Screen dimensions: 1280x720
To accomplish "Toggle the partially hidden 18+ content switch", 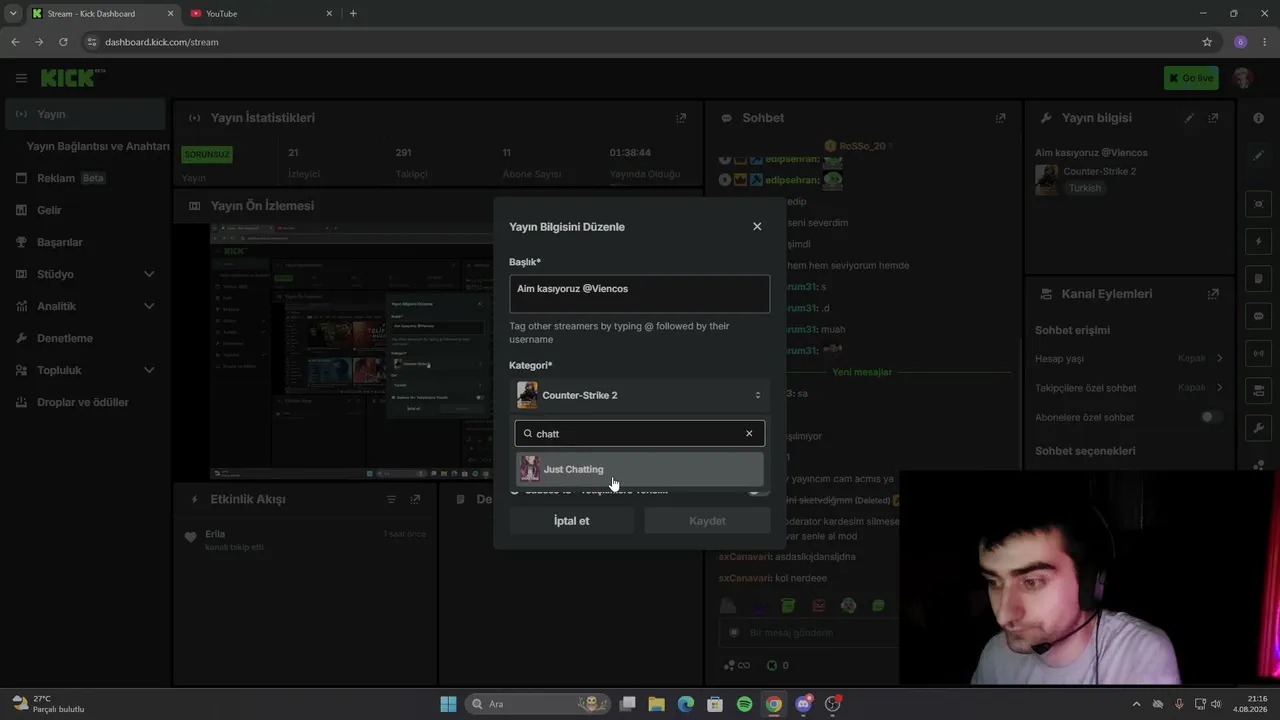I will (x=758, y=491).
